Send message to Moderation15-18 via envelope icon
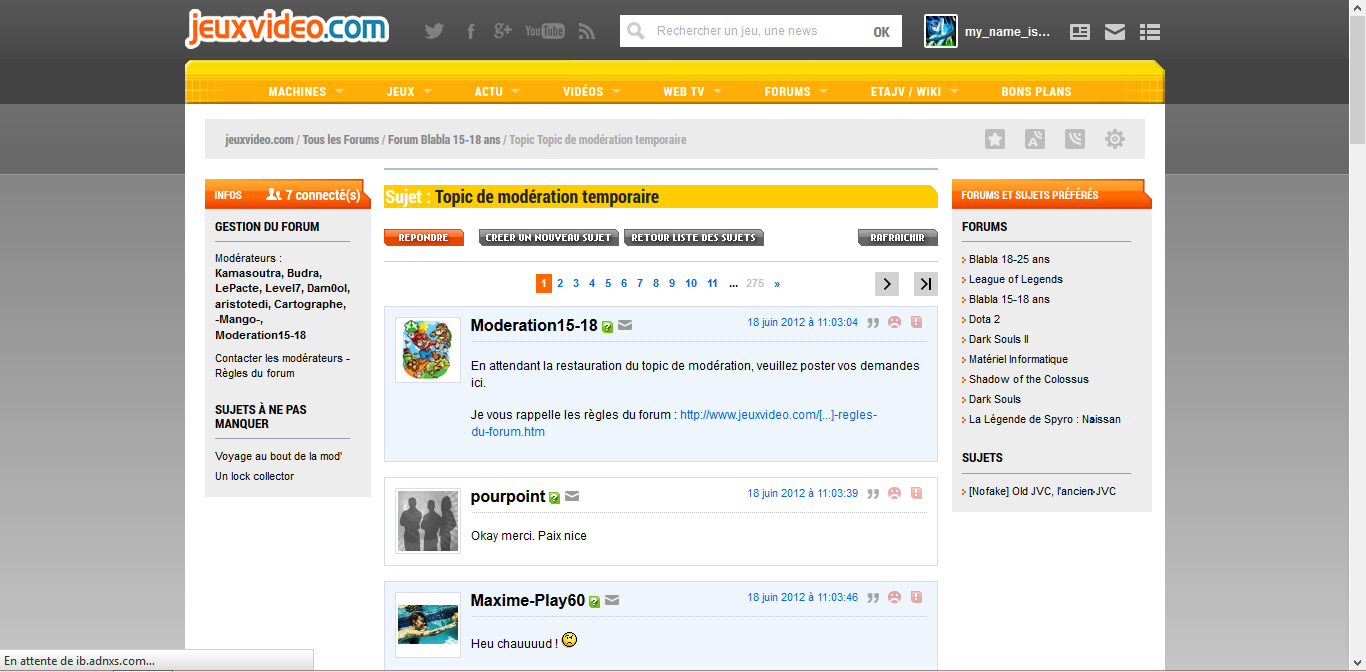Screen dimensions: 1366x672 click(625, 326)
